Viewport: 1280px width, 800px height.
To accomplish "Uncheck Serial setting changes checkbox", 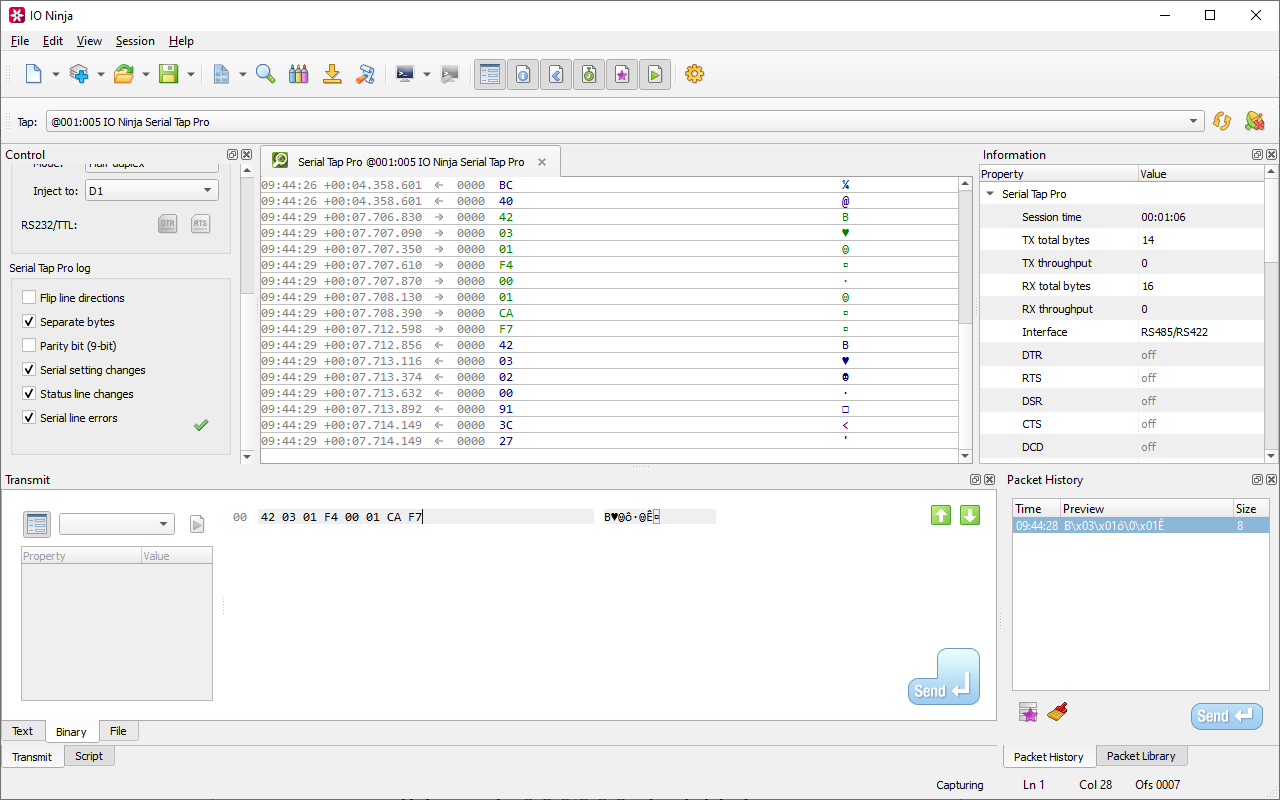I will 29,370.
